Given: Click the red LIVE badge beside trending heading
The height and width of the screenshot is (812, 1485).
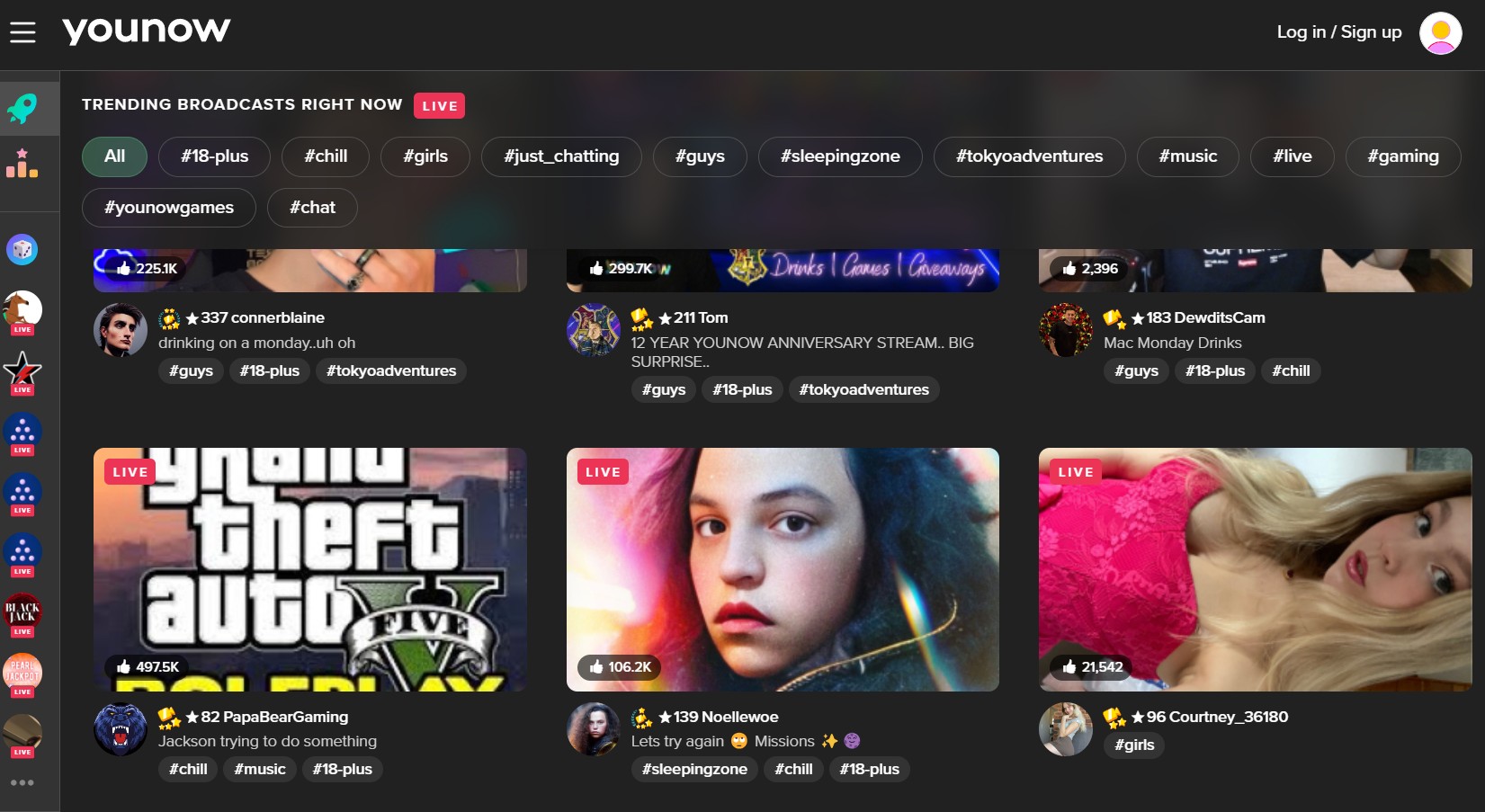Looking at the screenshot, I should 439,106.
